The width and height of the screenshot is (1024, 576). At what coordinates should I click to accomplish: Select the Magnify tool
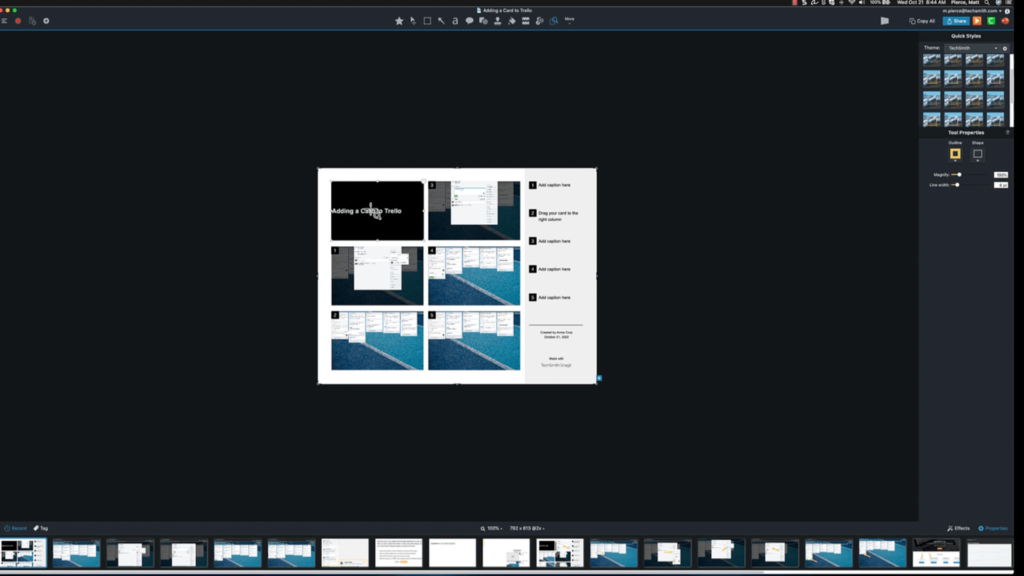click(x=554, y=21)
